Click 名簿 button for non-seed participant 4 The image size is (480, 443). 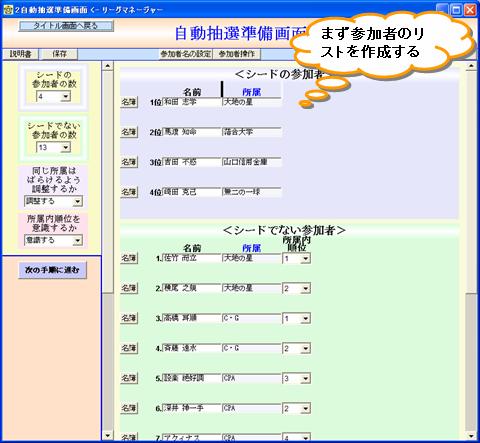129,348
